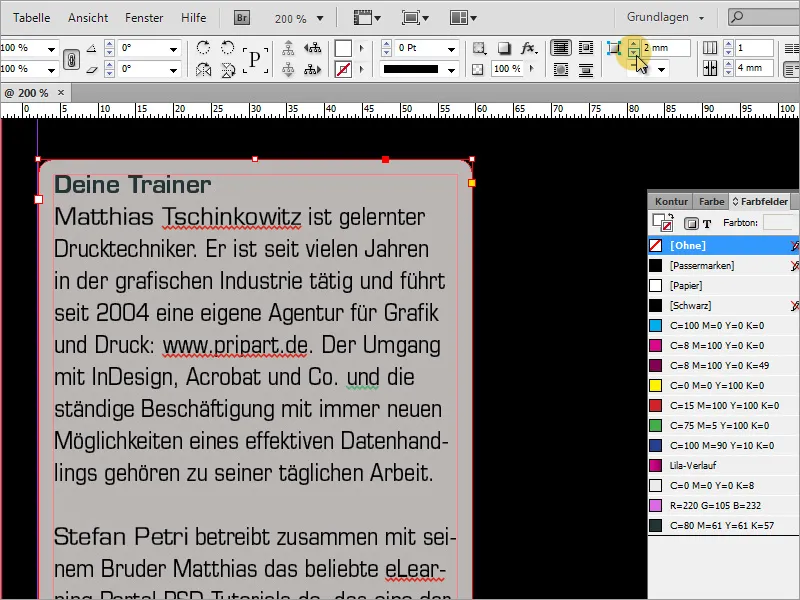Enable wrap around bounding box

click(586, 48)
